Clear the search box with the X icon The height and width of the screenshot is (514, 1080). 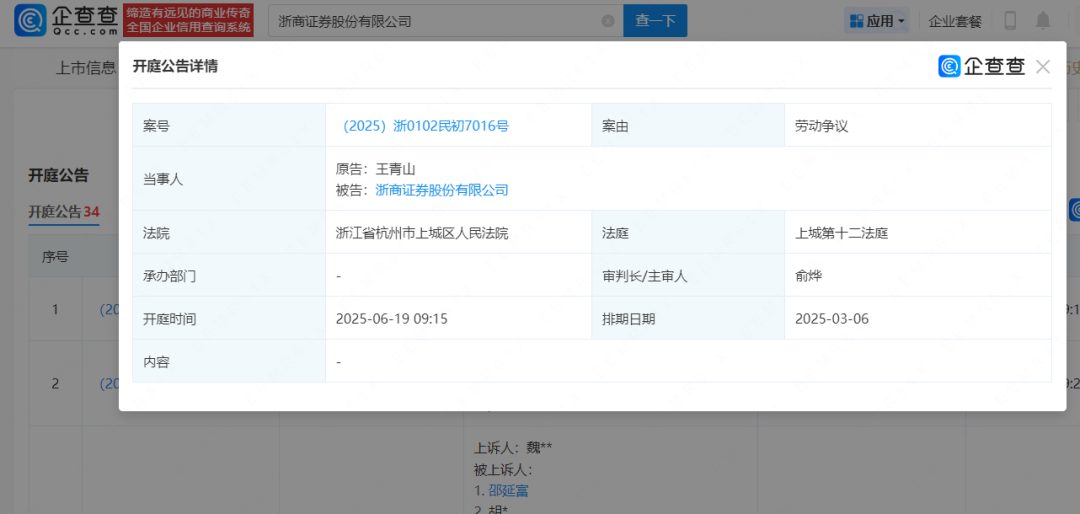(x=608, y=21)
